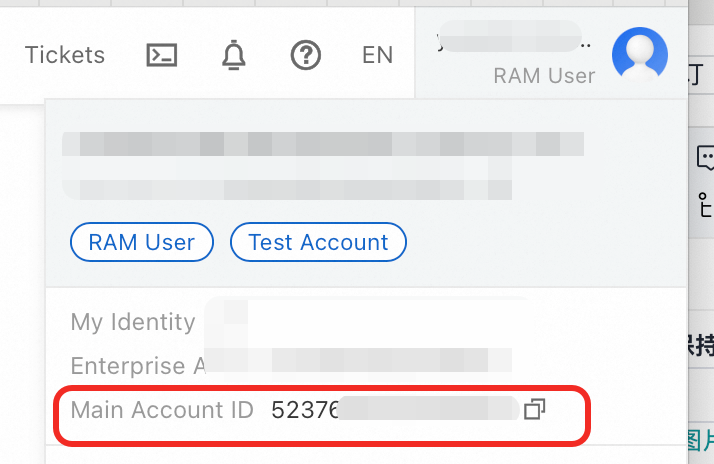Screen dimensions: 714x464
Task: Select the blurred account name in the panel
Action: click(320, 144)
